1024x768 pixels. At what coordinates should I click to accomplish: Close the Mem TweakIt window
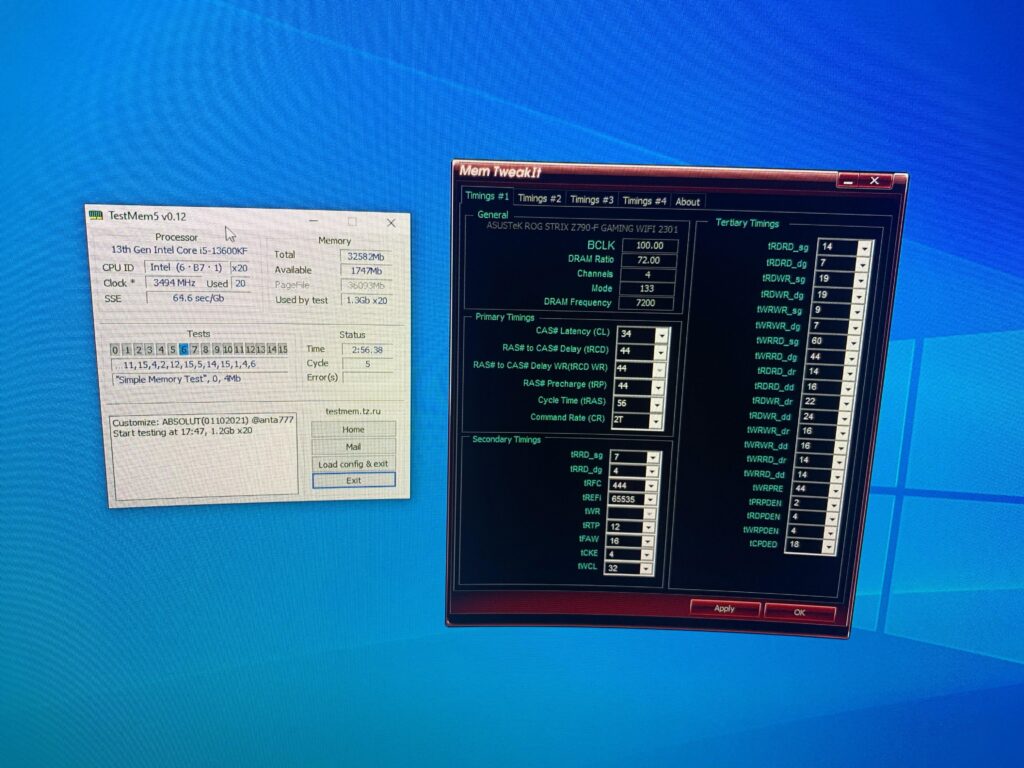click(875, 181)
